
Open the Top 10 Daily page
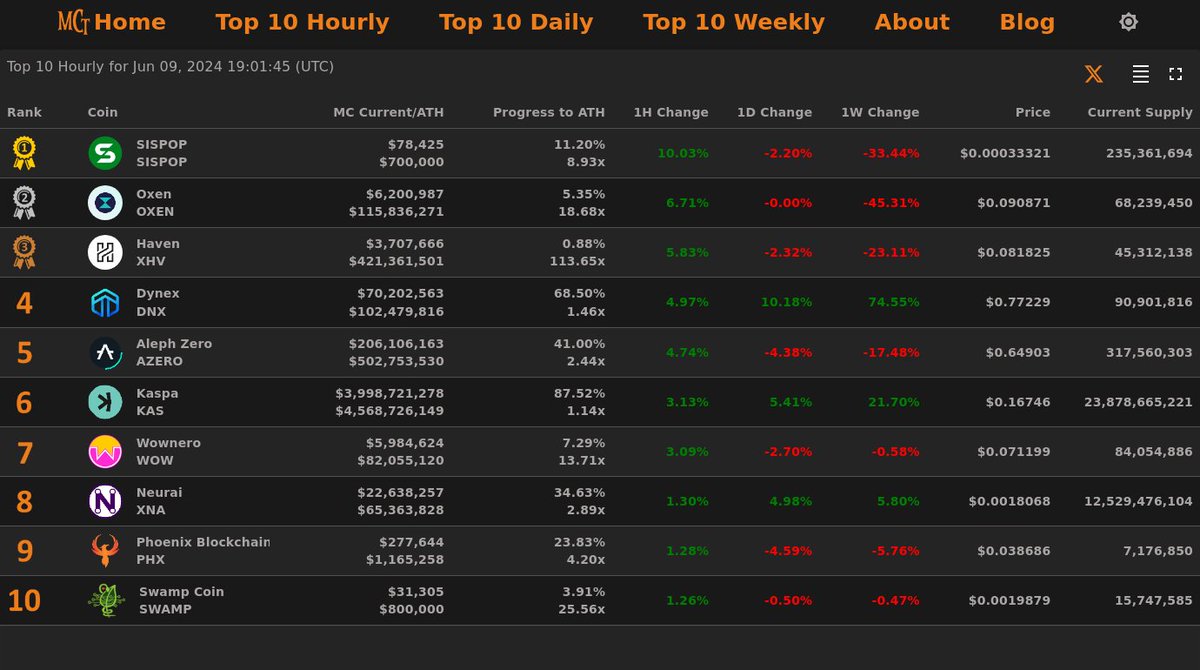[516, 22]
